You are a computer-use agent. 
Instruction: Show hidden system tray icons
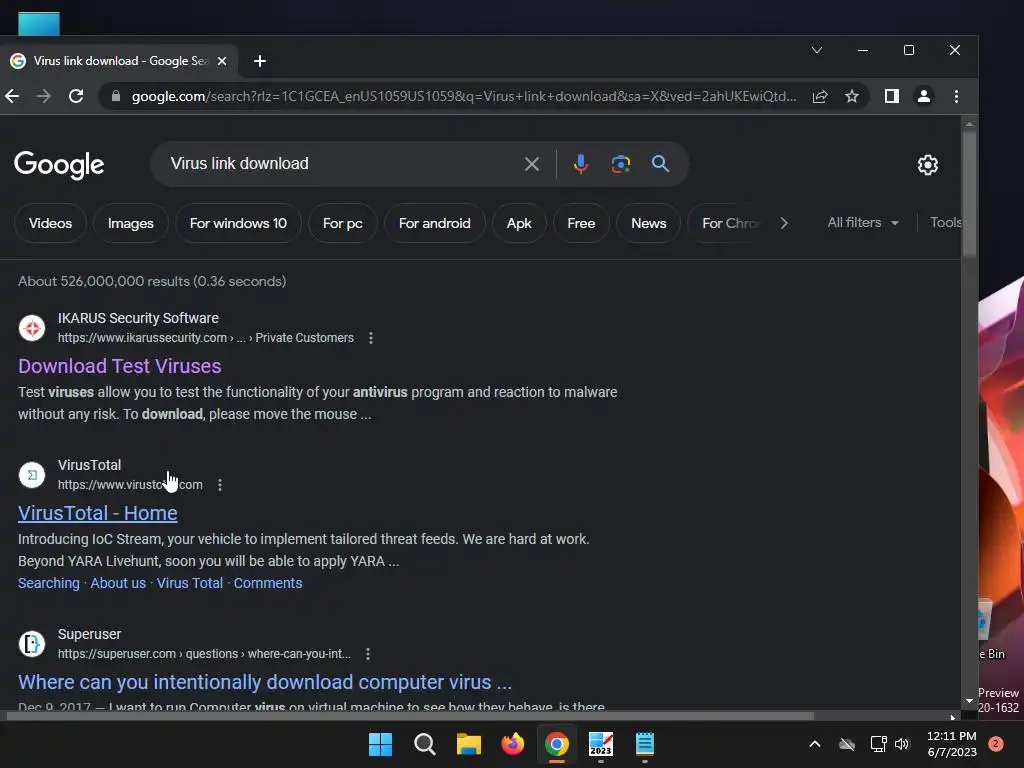click(814, 744)
